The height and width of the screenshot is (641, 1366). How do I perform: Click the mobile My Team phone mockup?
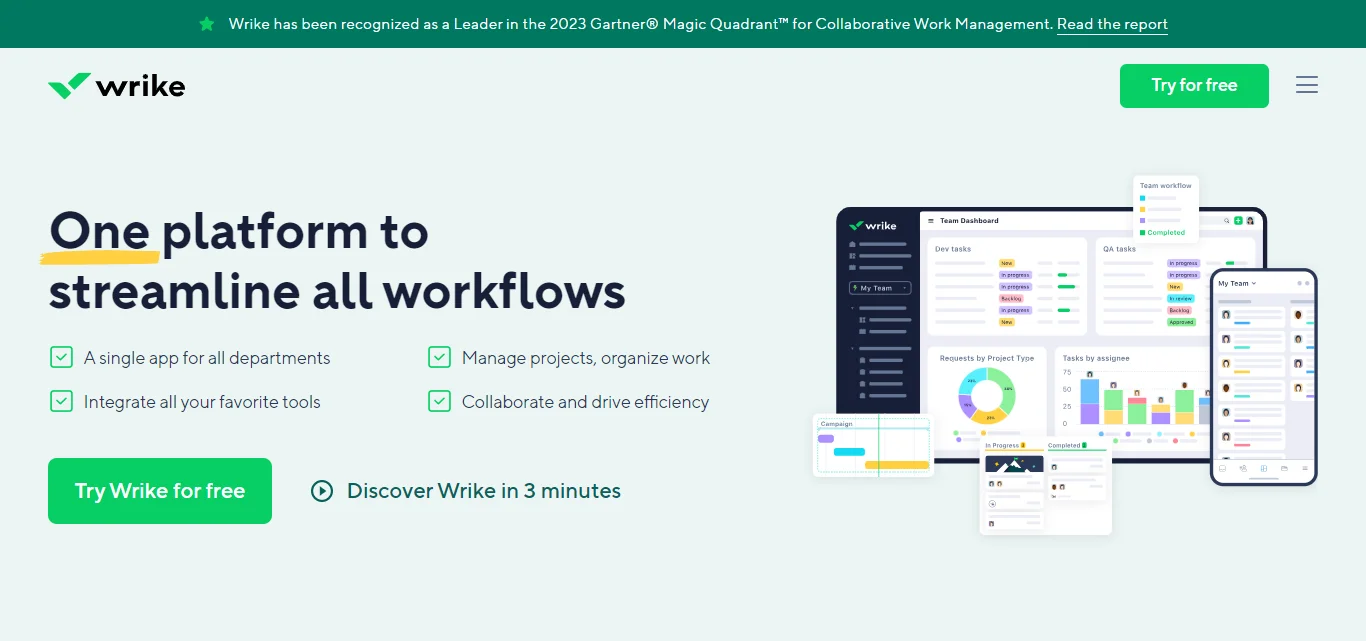[1263, 377]
